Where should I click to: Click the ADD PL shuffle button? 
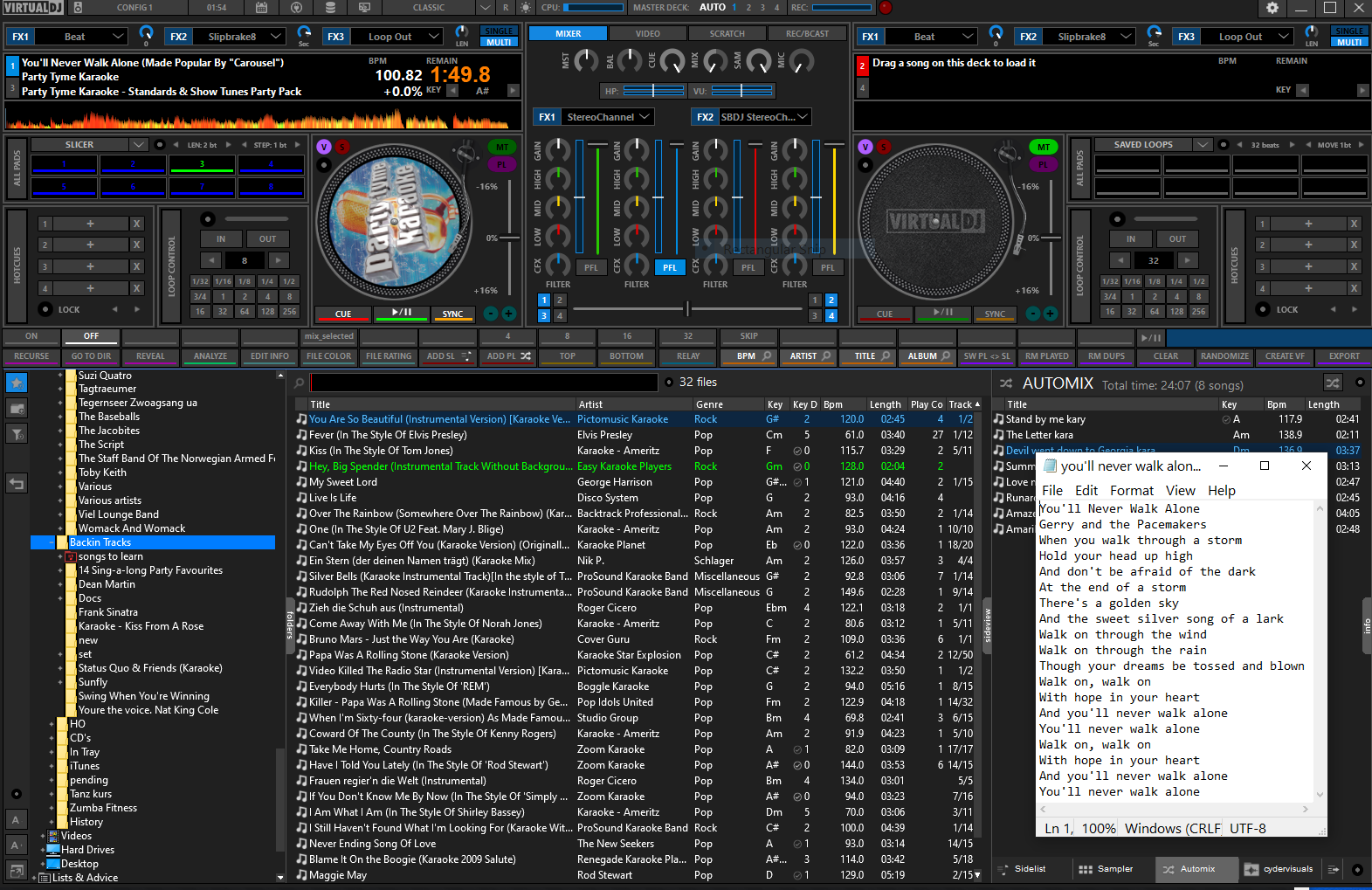509,356
